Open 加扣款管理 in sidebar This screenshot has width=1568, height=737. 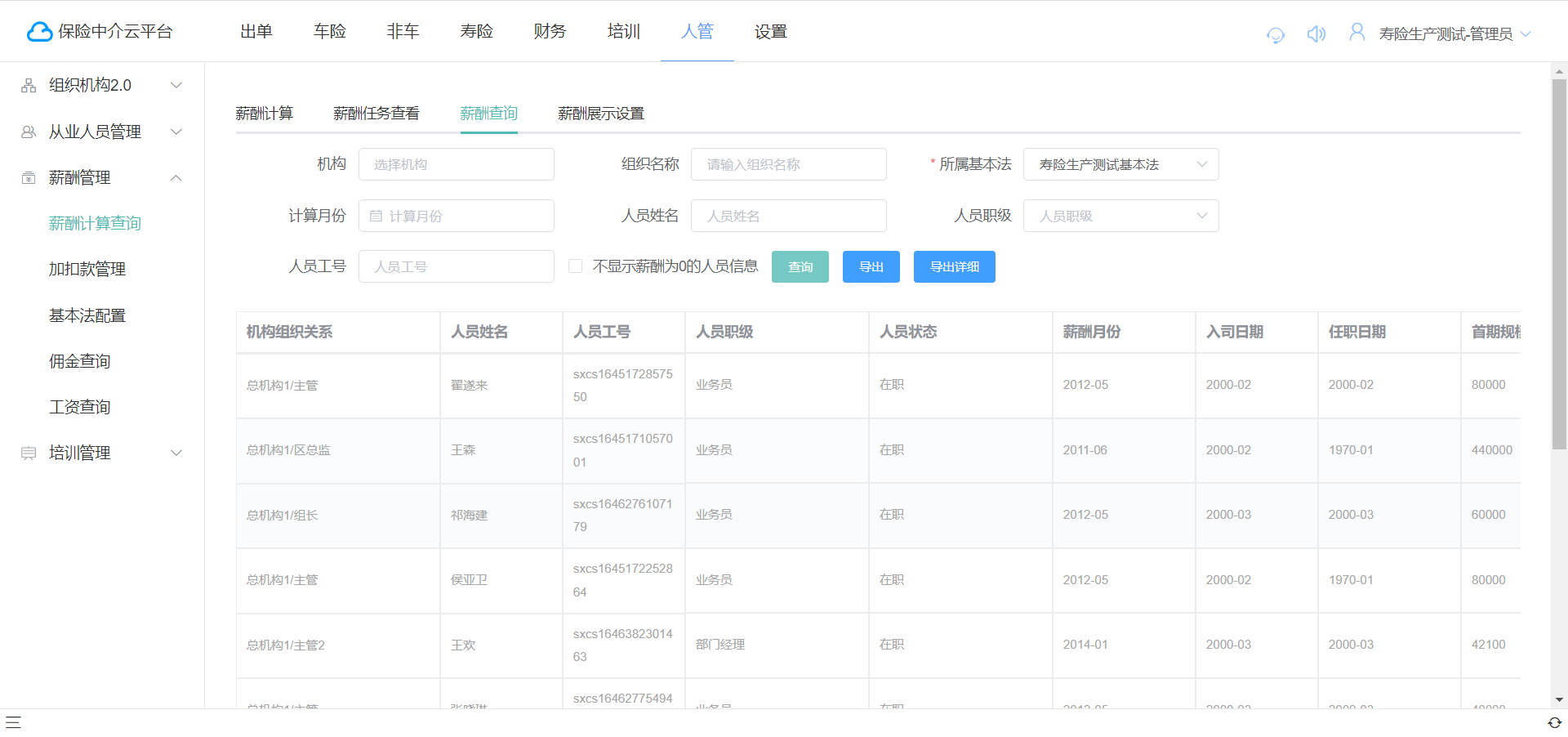tap(87, 269)
